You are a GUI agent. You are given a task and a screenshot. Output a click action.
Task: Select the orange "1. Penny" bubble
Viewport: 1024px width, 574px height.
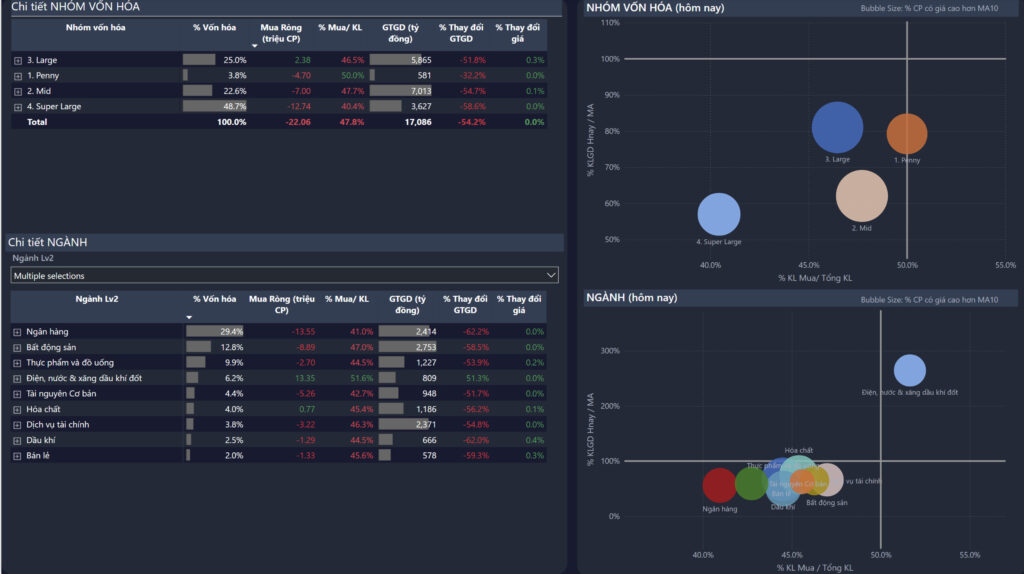click(x=907, y=134)
